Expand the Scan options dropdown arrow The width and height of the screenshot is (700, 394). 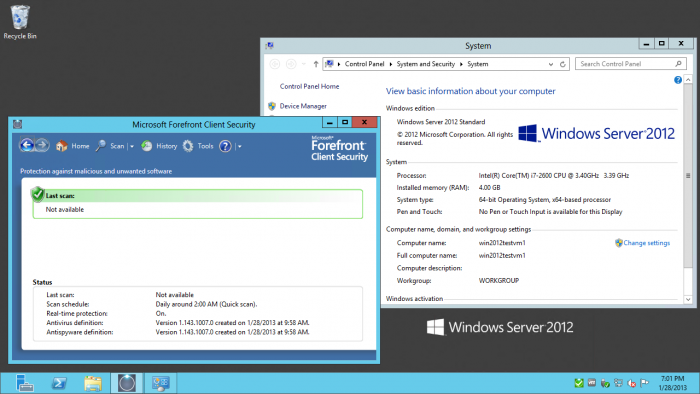click(x=132, y=146)
